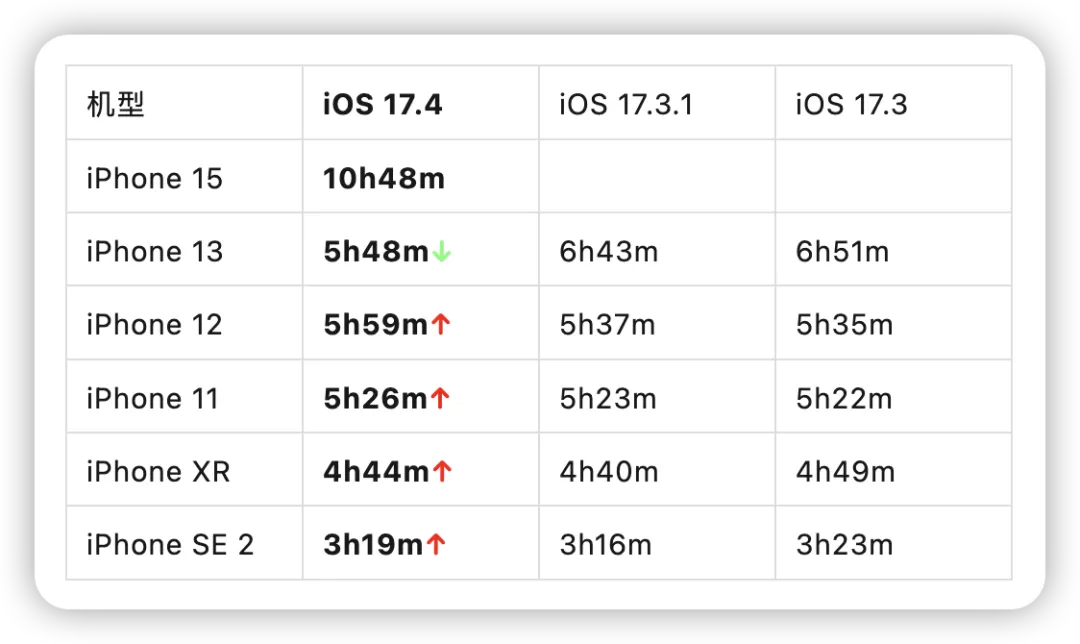Click the 10h48m battery value
The image size is (1080, 644).
383,179
